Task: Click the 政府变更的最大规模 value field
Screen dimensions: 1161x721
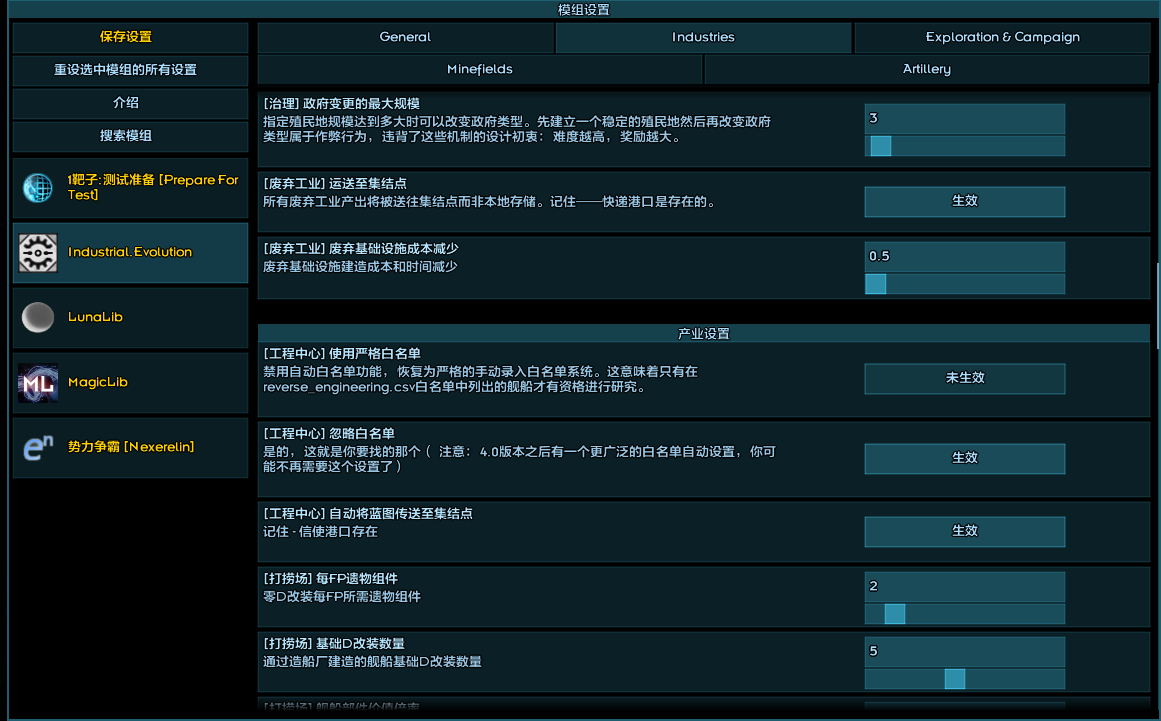Action: pos(964,118)
